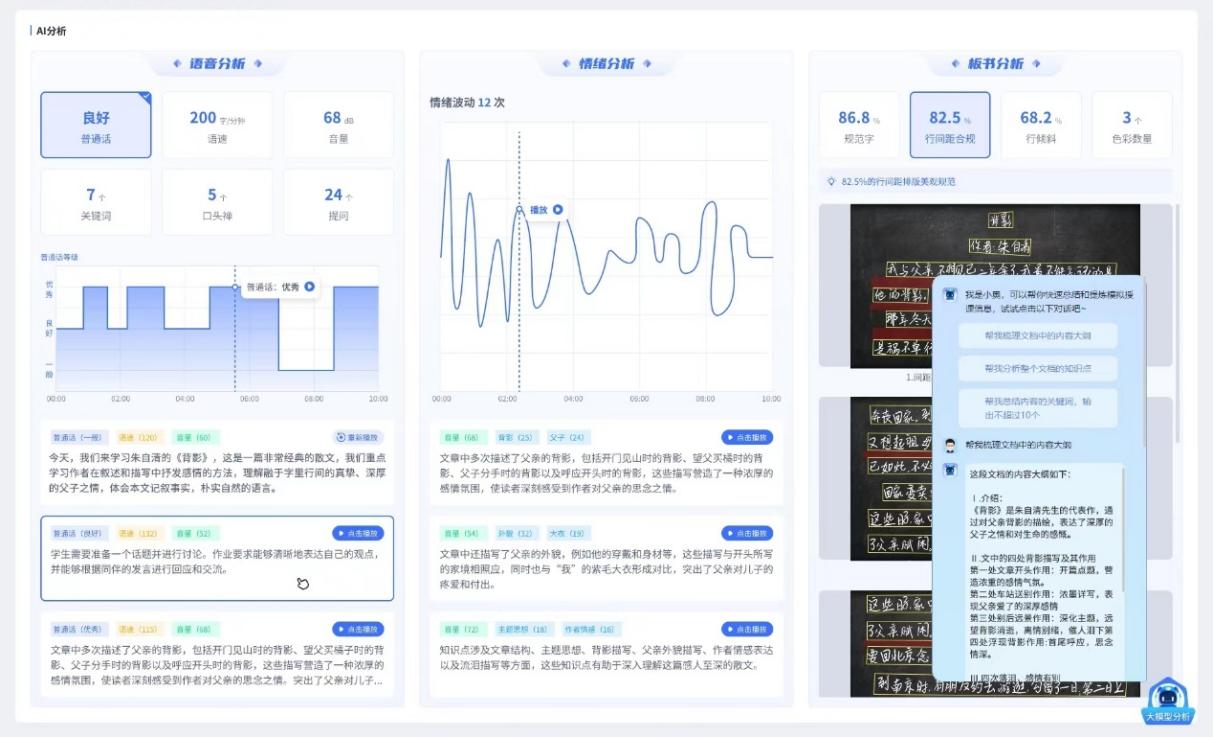Select the 色彩数量 card
This screenshot has width=1213, height=737.
[x=1132, y=125]
